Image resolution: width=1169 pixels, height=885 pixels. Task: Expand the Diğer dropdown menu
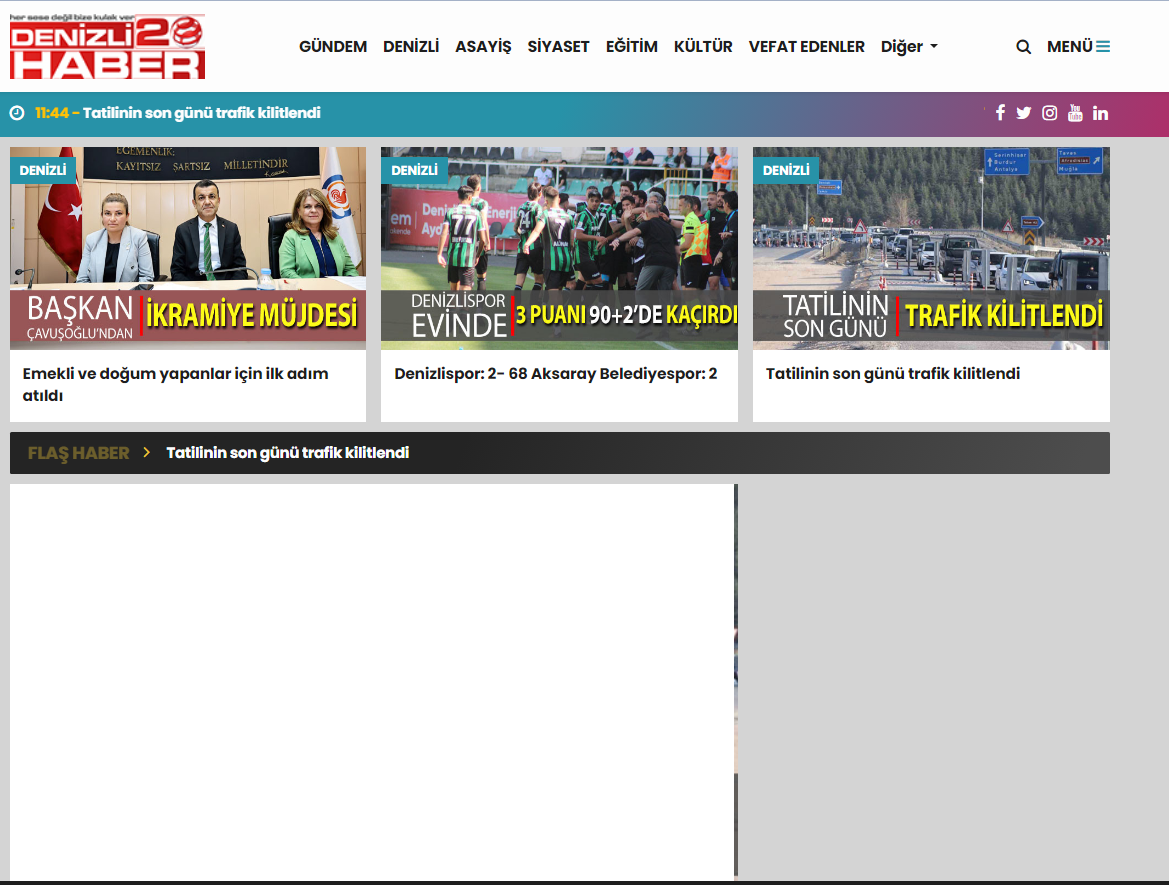pyautogui.click(x=909, y=46)
